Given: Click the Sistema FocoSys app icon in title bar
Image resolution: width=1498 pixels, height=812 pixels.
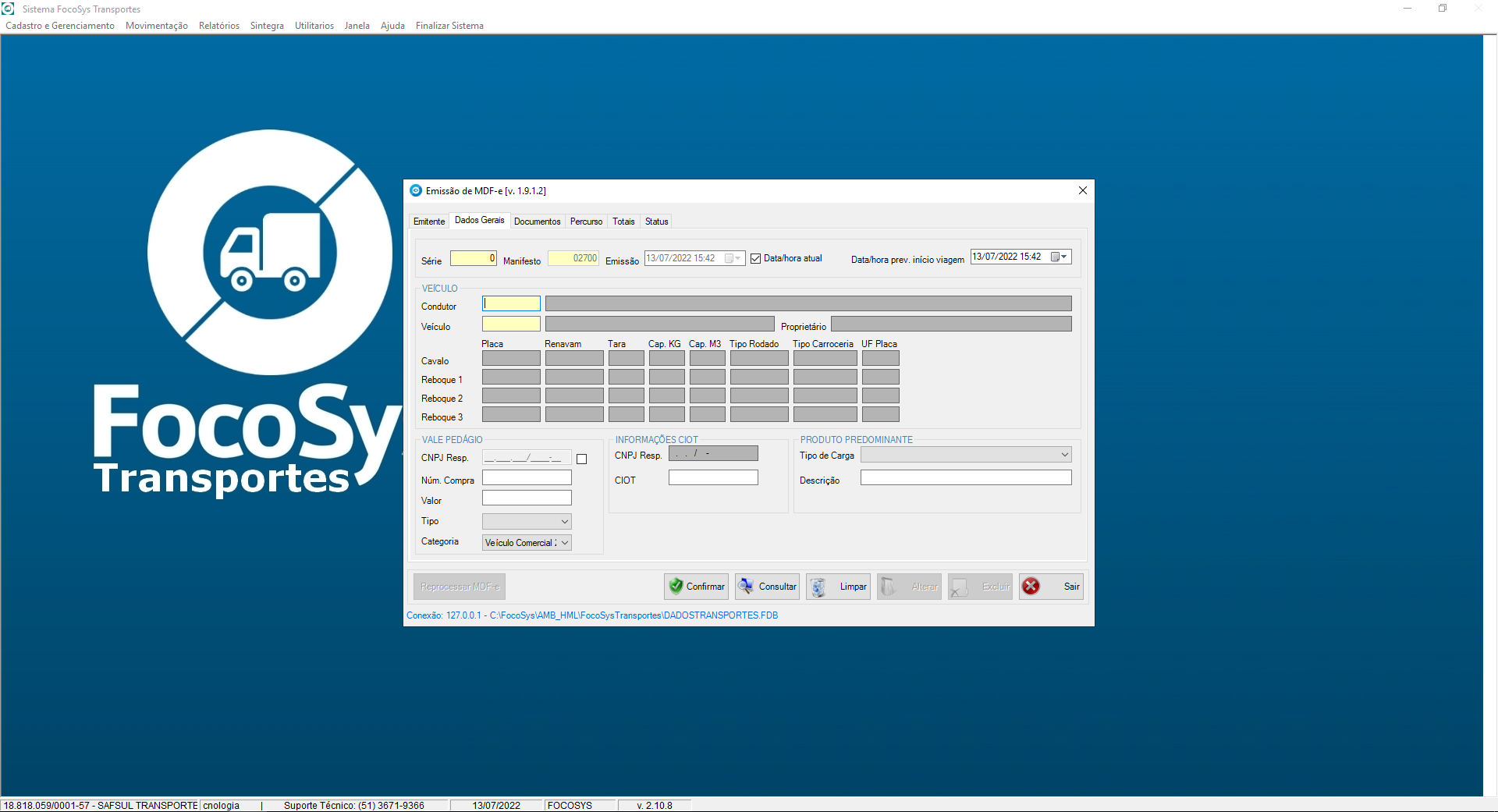Looking at the screenshot, I should [9, 9].
